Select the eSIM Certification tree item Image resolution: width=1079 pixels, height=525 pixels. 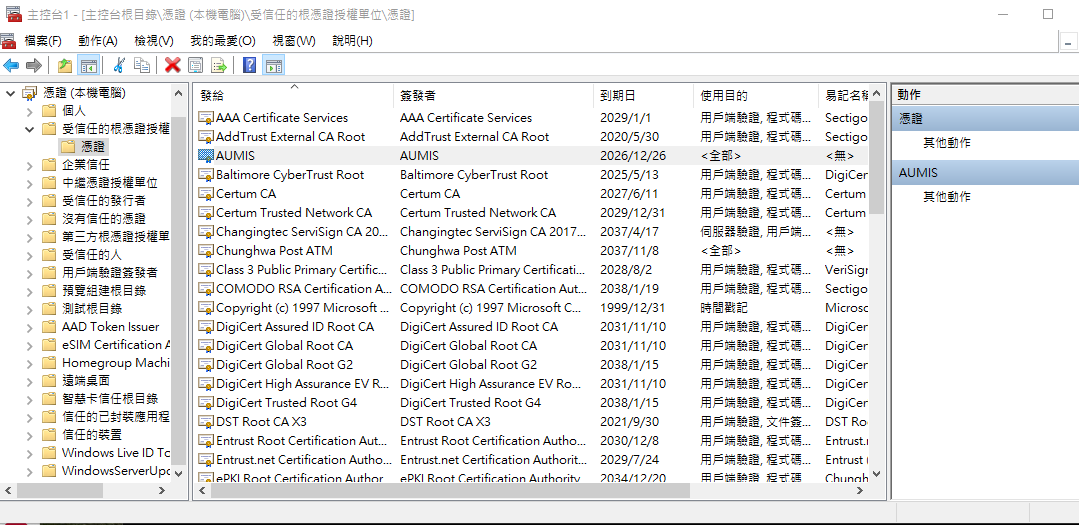116,345
